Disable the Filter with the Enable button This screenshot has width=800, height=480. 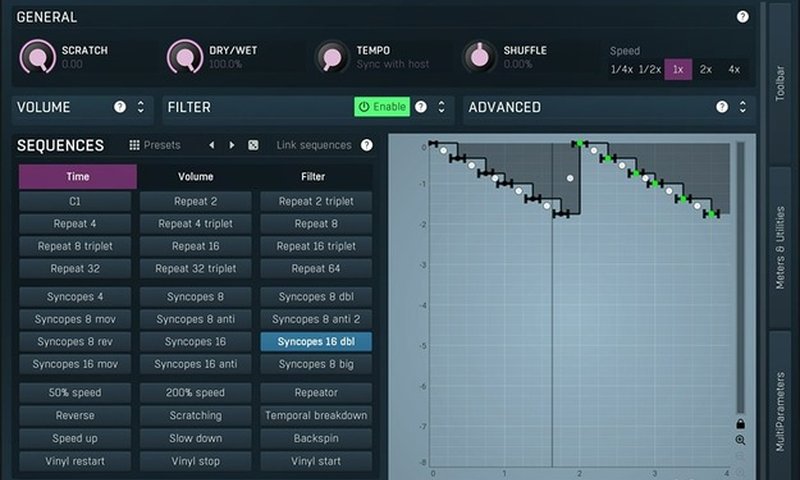click(x=382, y=107)
